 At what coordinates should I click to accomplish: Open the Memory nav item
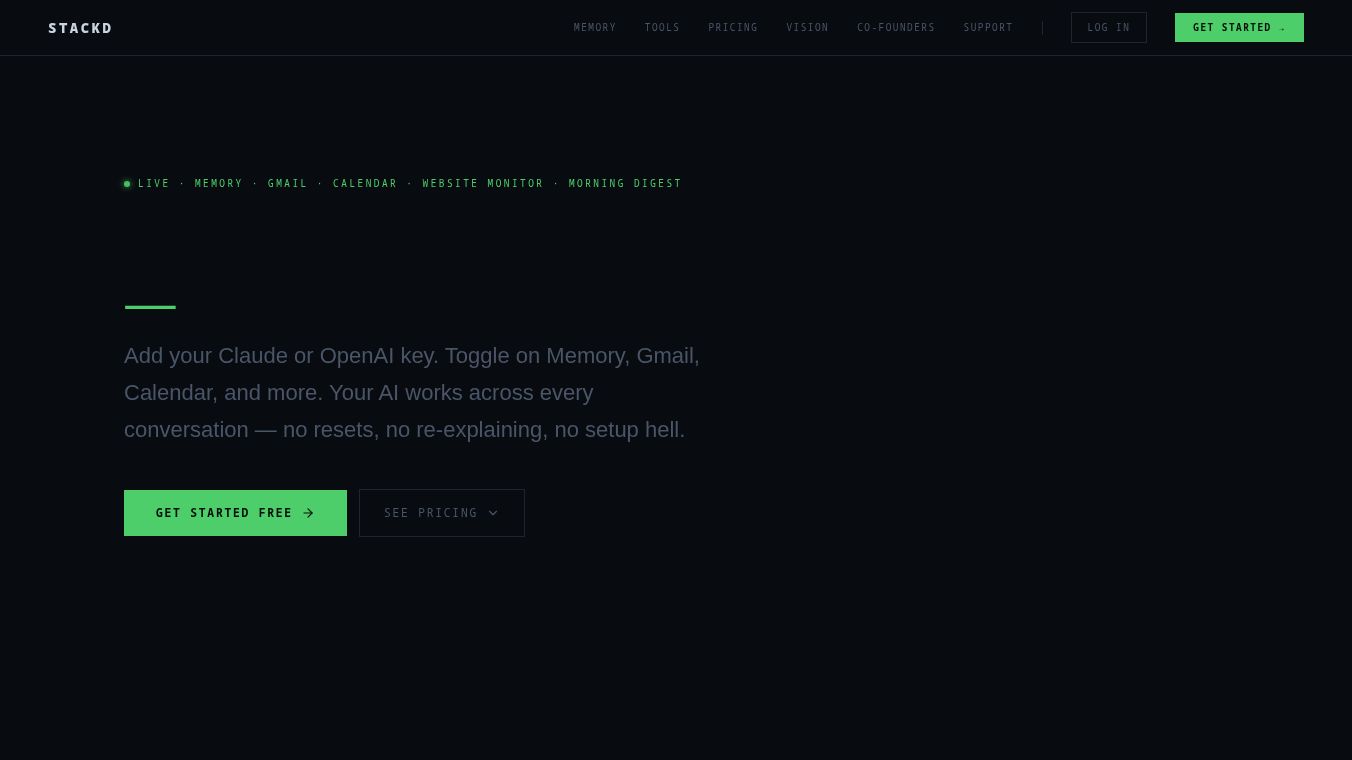pyautogui.click(x=595, y=28)
